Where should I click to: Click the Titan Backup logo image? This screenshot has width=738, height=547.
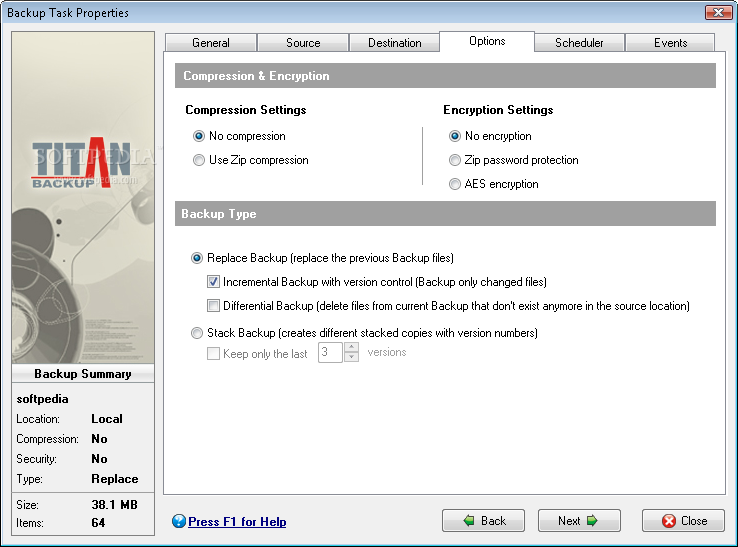pyautogui.click(x=80, y=162)
